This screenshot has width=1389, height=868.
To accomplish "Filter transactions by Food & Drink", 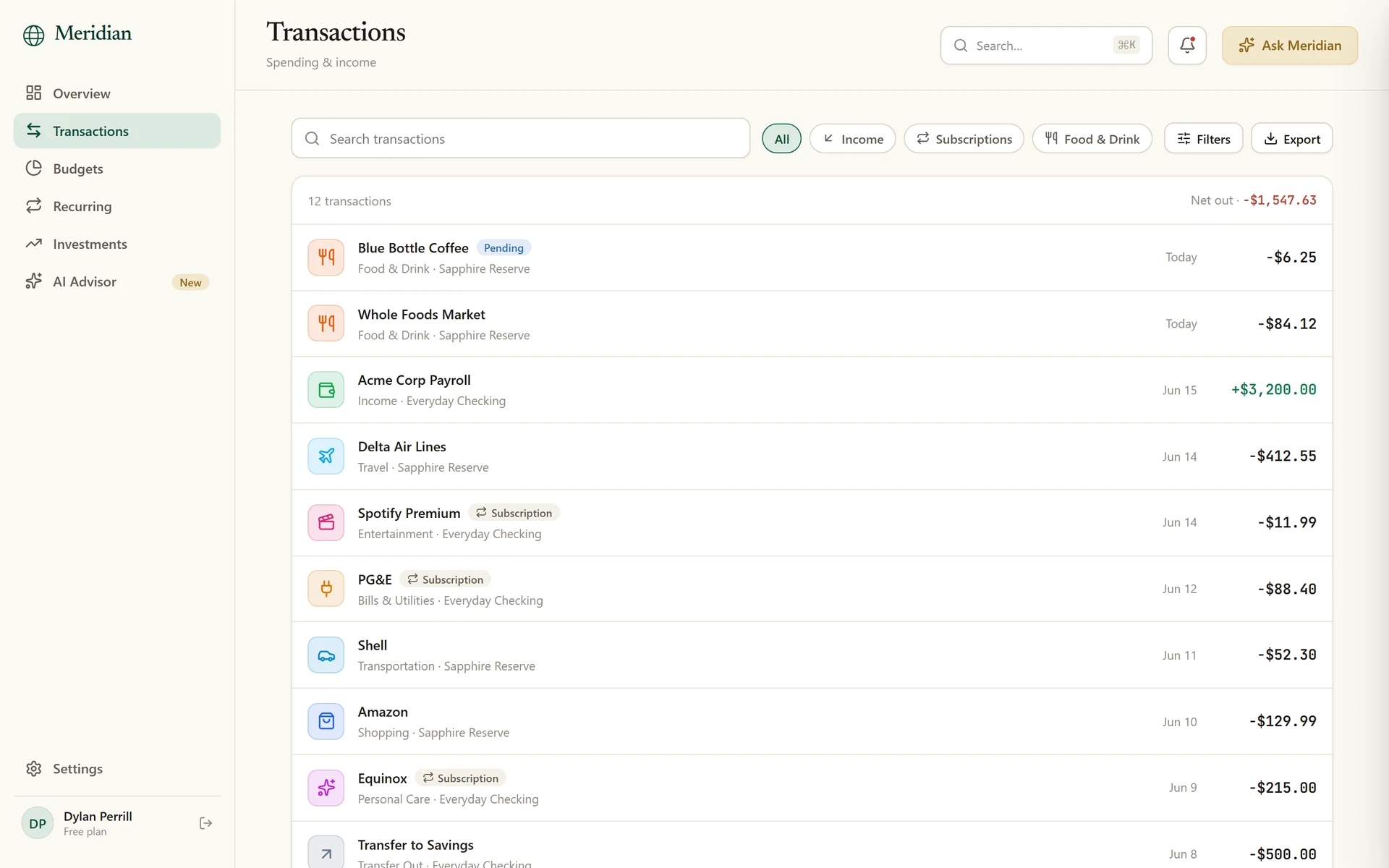I will tap(1092, 139).
